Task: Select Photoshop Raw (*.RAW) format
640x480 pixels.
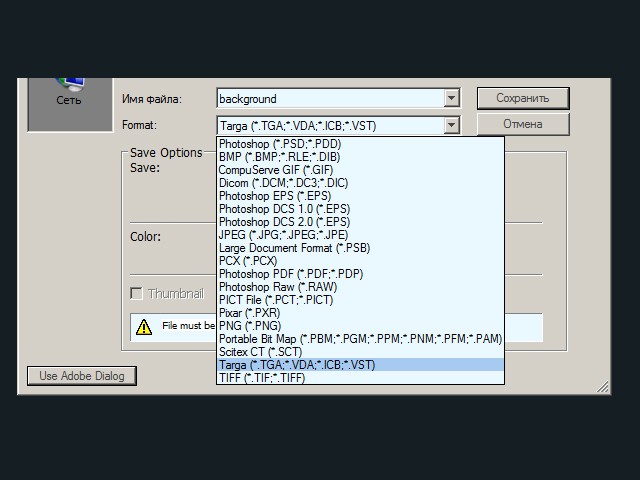Action: [x=360, y=287]
